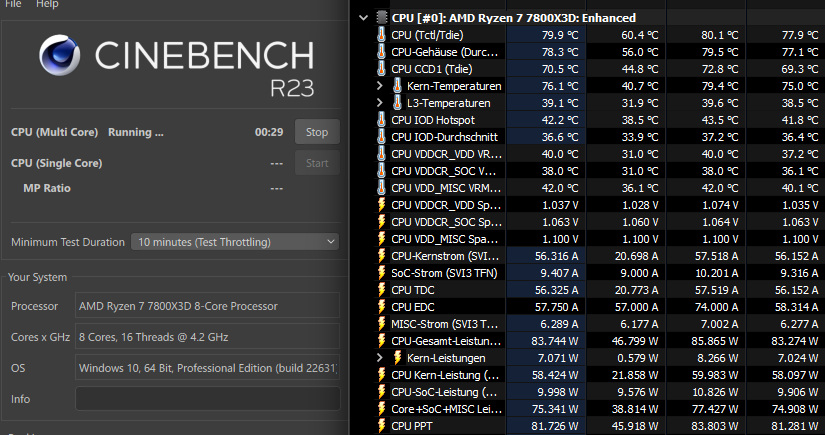Click the 9.407 A SoC-Strom current value
Viewport: 825px width, 435px height.
click(560, 272)
